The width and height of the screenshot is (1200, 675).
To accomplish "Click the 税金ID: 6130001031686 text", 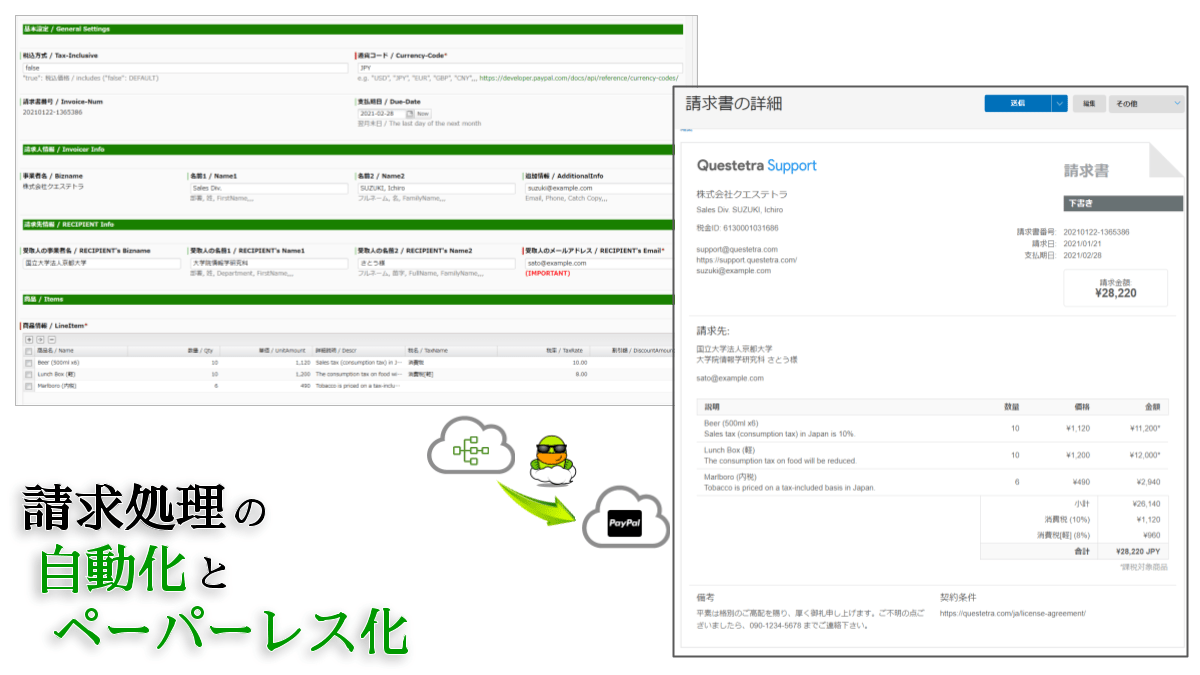I will 737,228.
